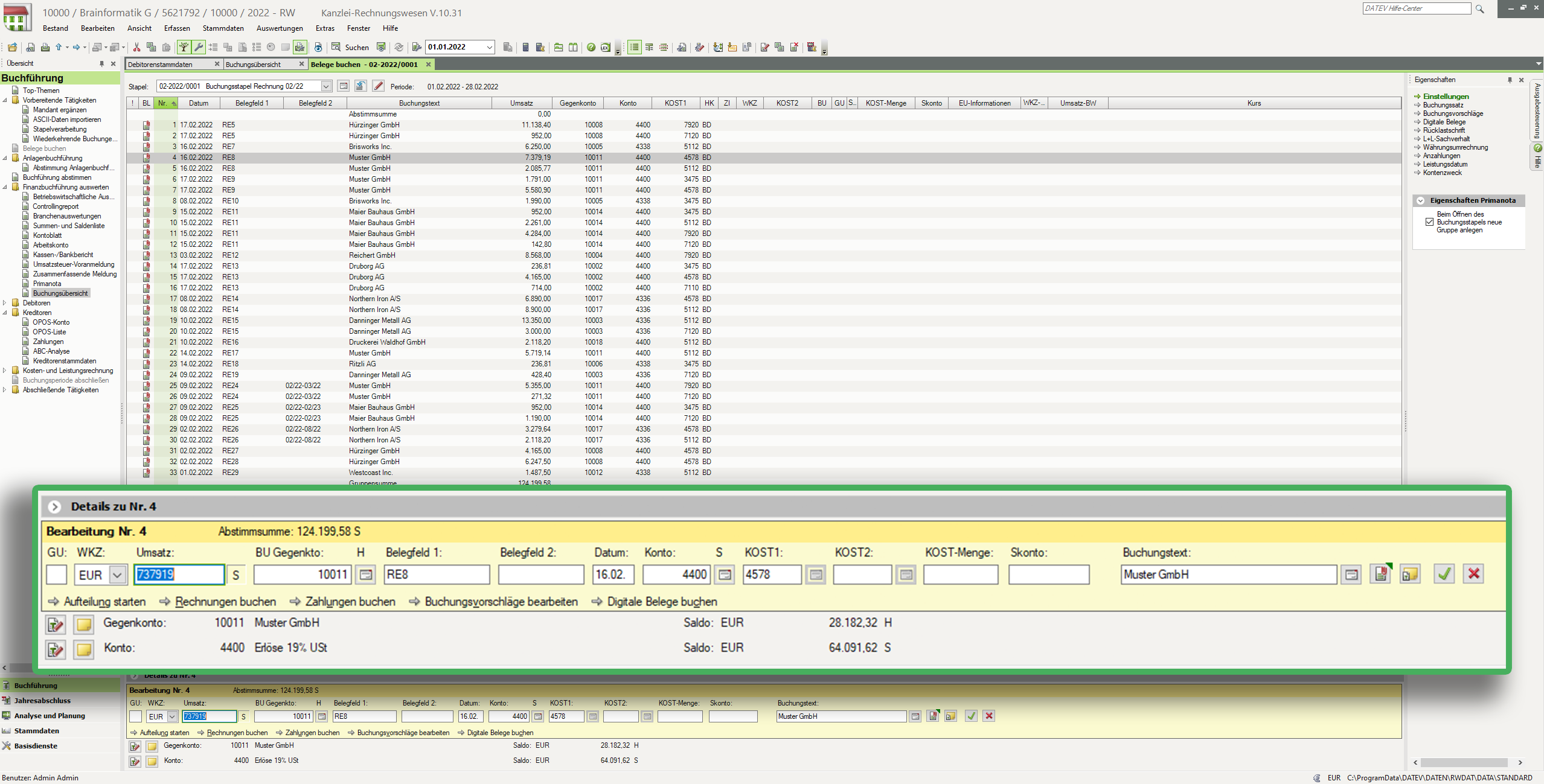This screenshot has height=784, width=1544.
Task: Click the calculator with euro coin icon
Action: point(540,47)
